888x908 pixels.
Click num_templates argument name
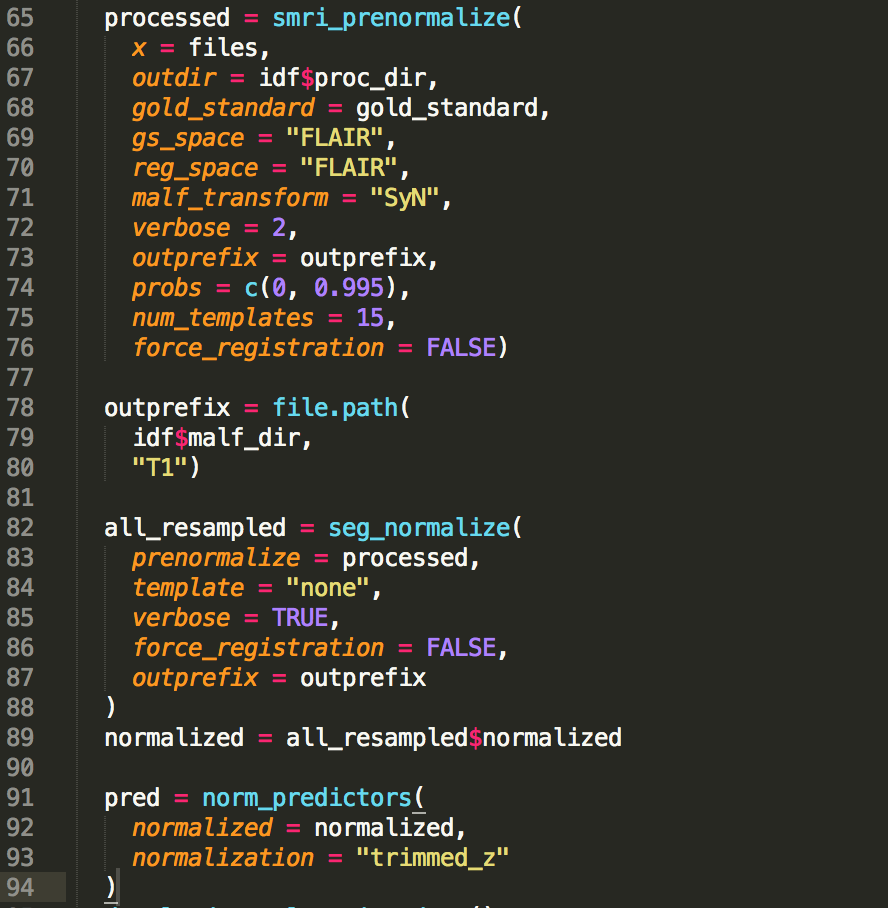tap(223, 318)
